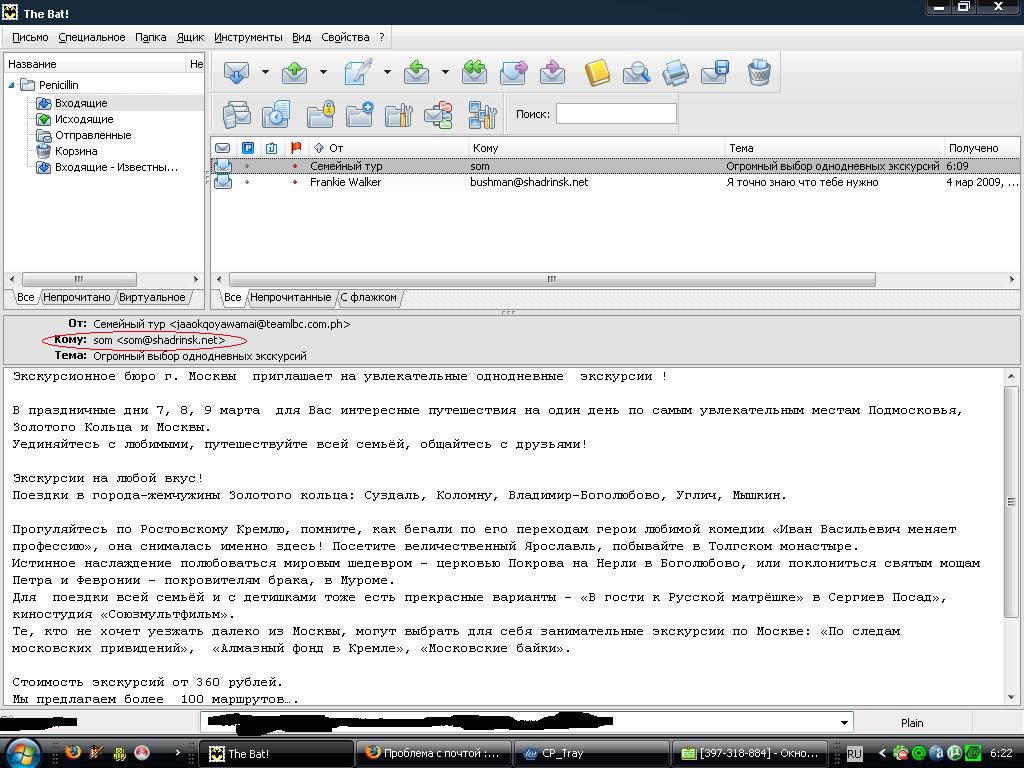
Task: Select the Исходящие folder
Action: pos(84,119)
